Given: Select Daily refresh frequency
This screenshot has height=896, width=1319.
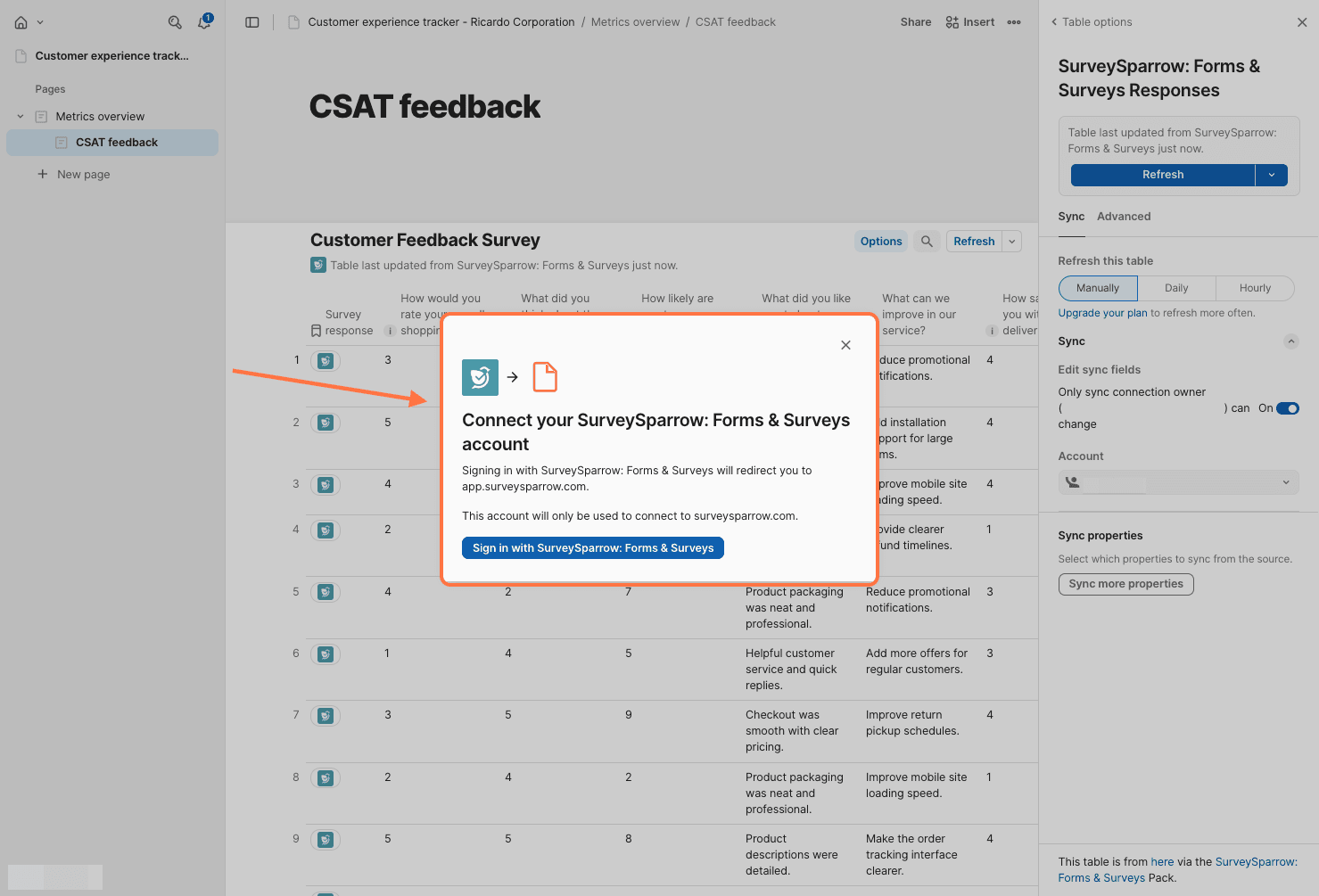Looking at the screenshot, I should [1175, 288].
